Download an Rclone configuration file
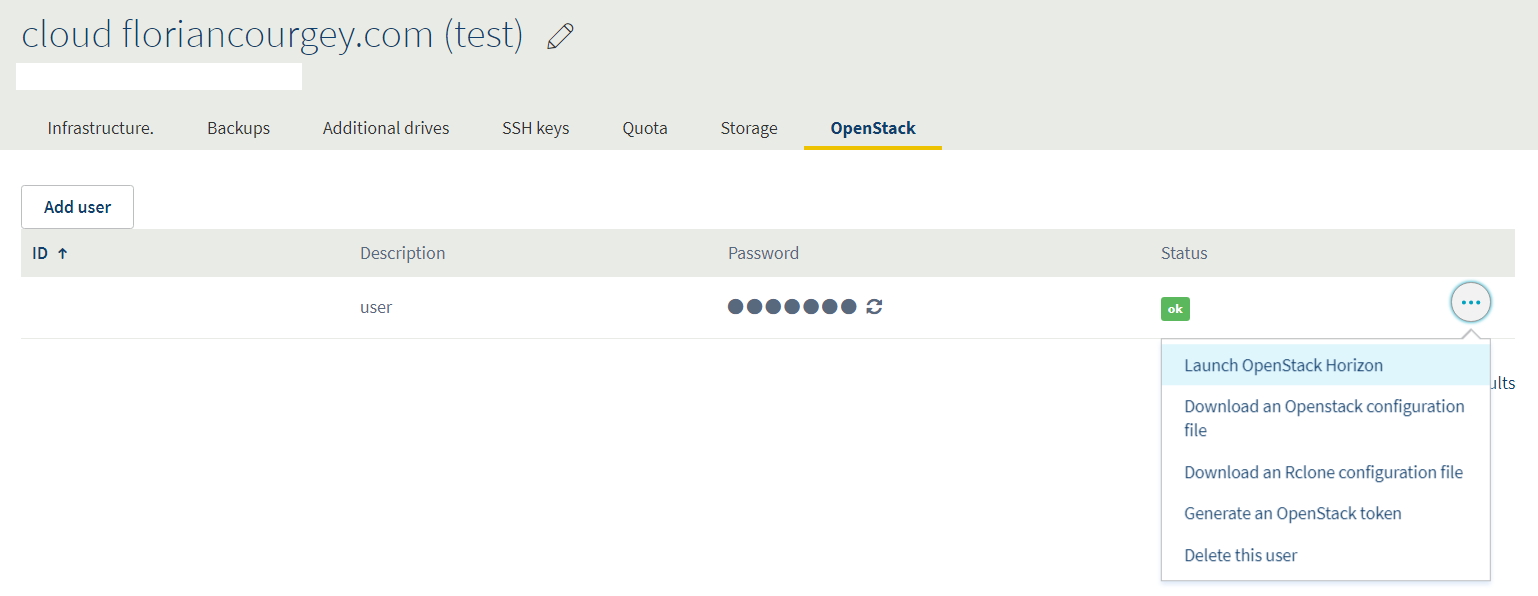1538x596 pixels. tap(1323, 472)
